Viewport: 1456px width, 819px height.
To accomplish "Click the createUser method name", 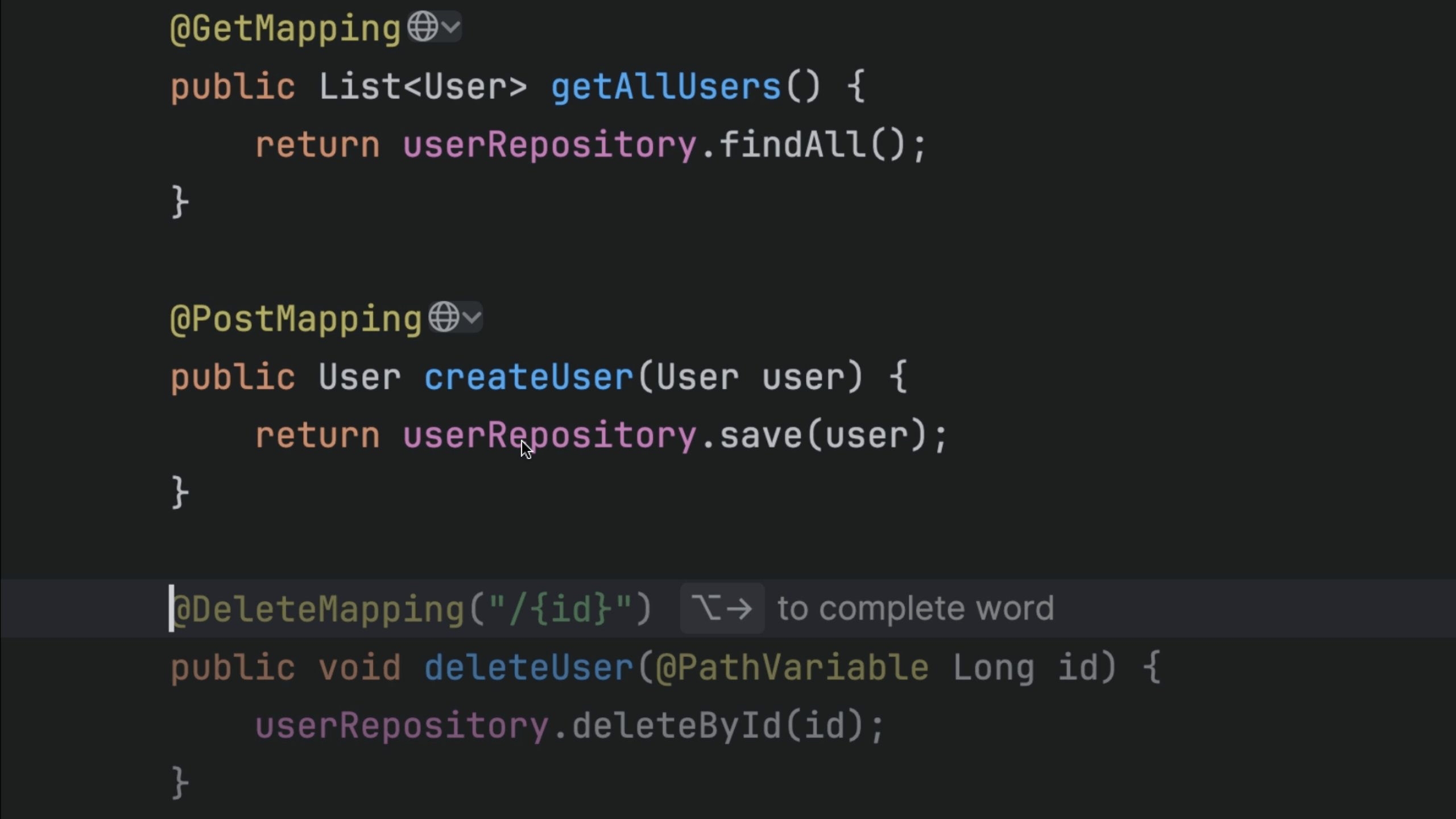I will 528,377.
